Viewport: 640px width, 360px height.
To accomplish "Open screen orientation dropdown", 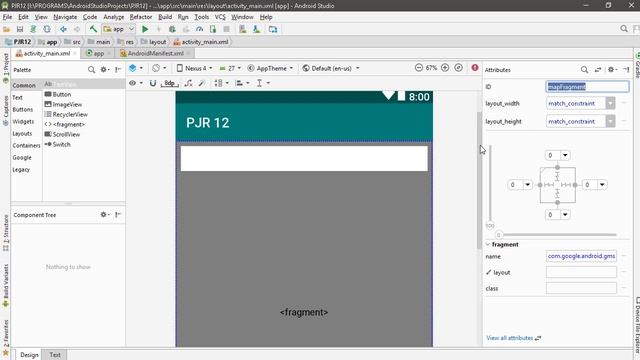I will (159, 68).
